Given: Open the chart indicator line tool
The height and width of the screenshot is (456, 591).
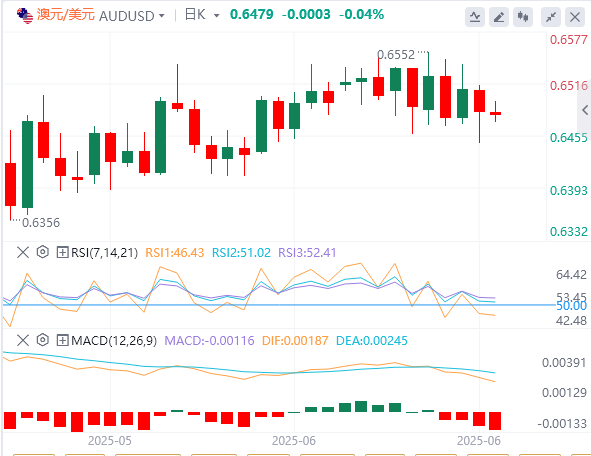Looking at the screenshot, I should coord(475,17).
